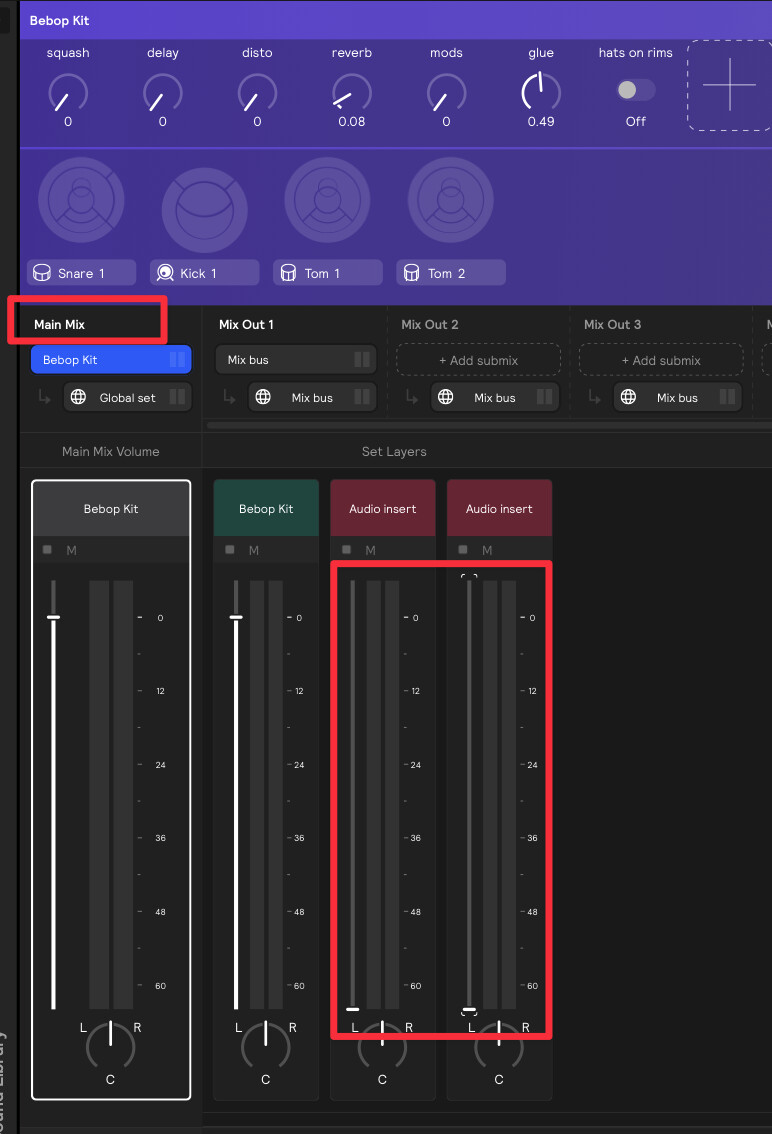772x1134 pixels.
Task: Click Add submix under Mix Out 2
Action: pos(478,360)
